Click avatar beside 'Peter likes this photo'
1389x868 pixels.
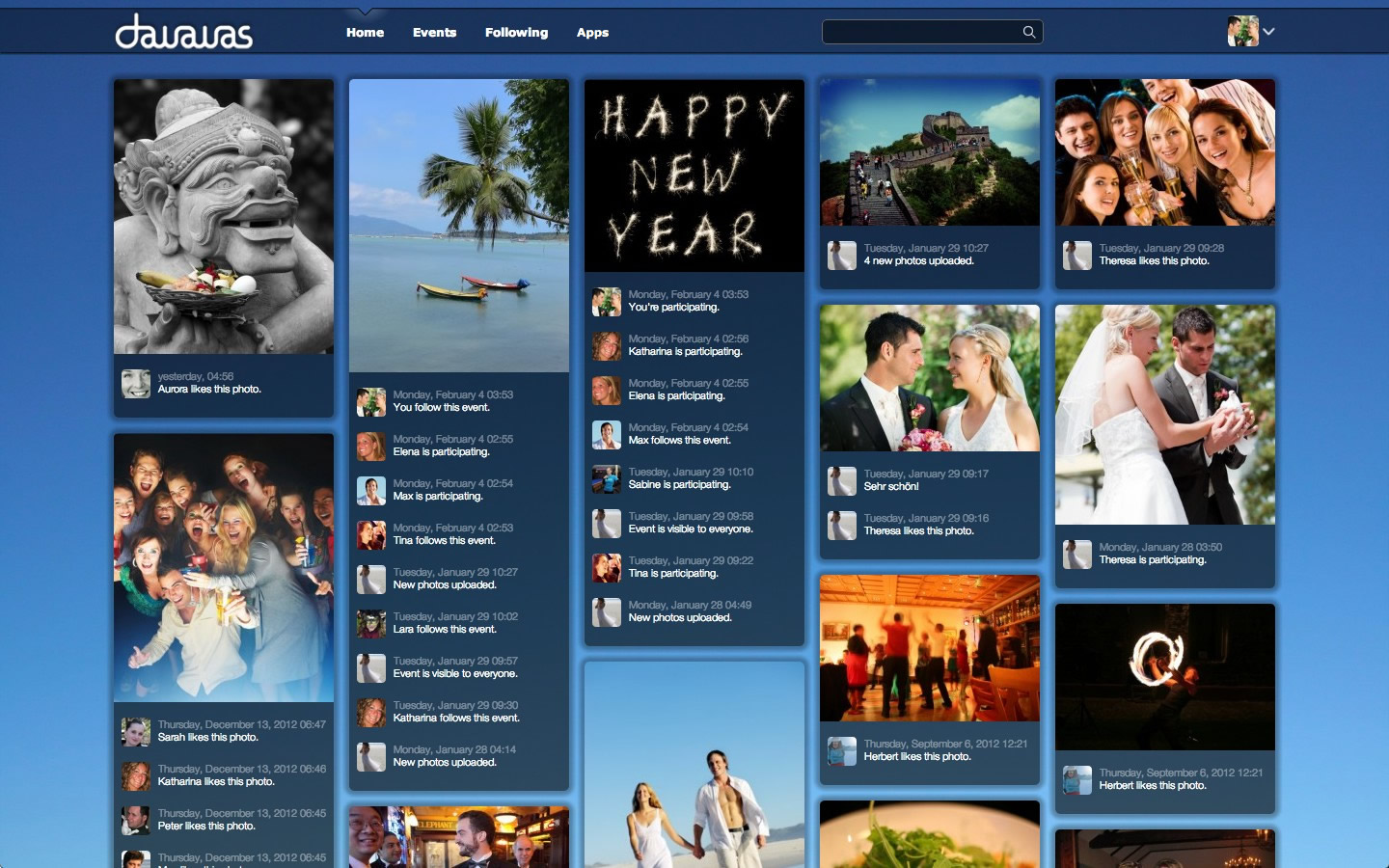tap(136, 821)
